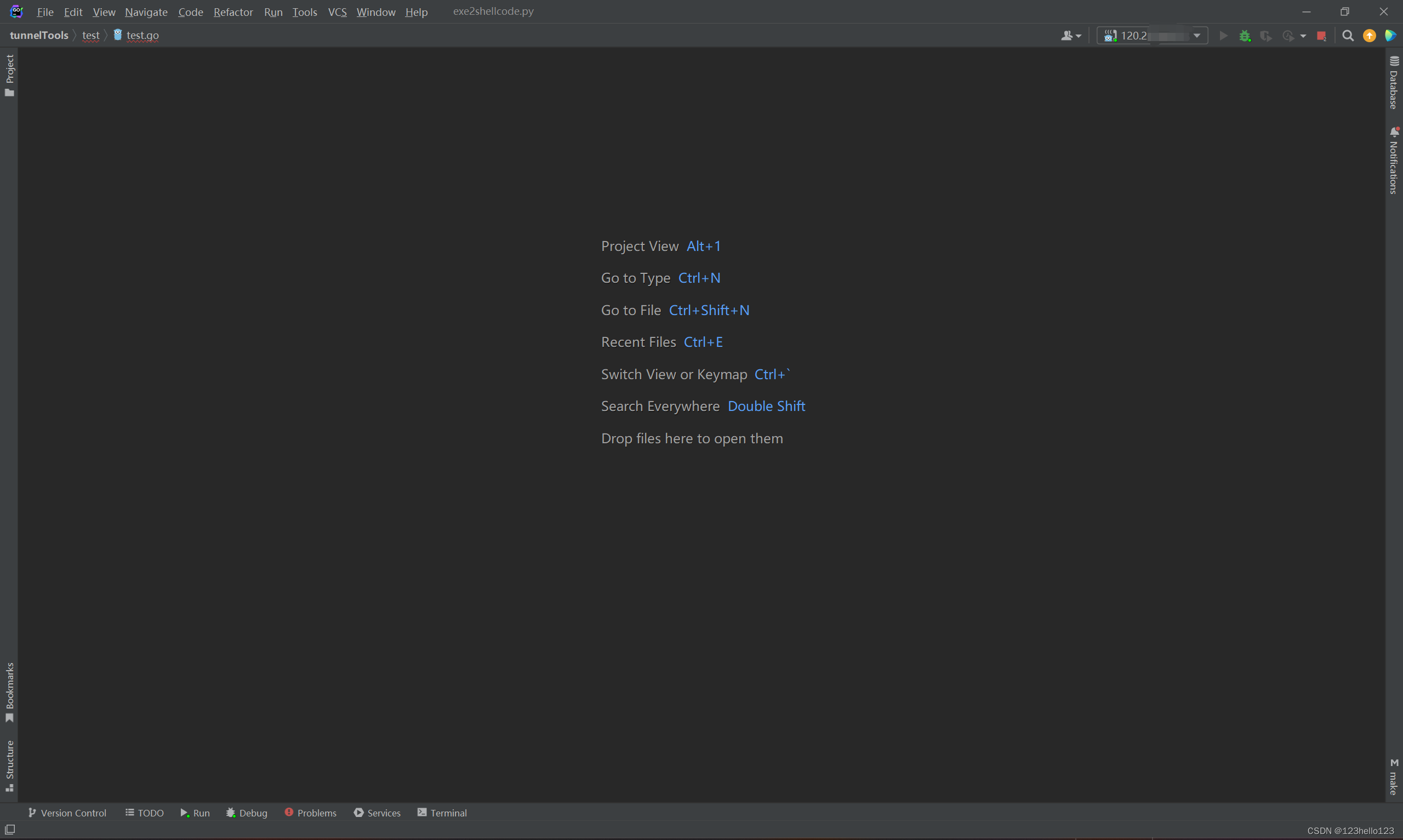Open the Structure sidebar tab
The width and height of the screenshot is (1403, 840).
pos(9,766)
